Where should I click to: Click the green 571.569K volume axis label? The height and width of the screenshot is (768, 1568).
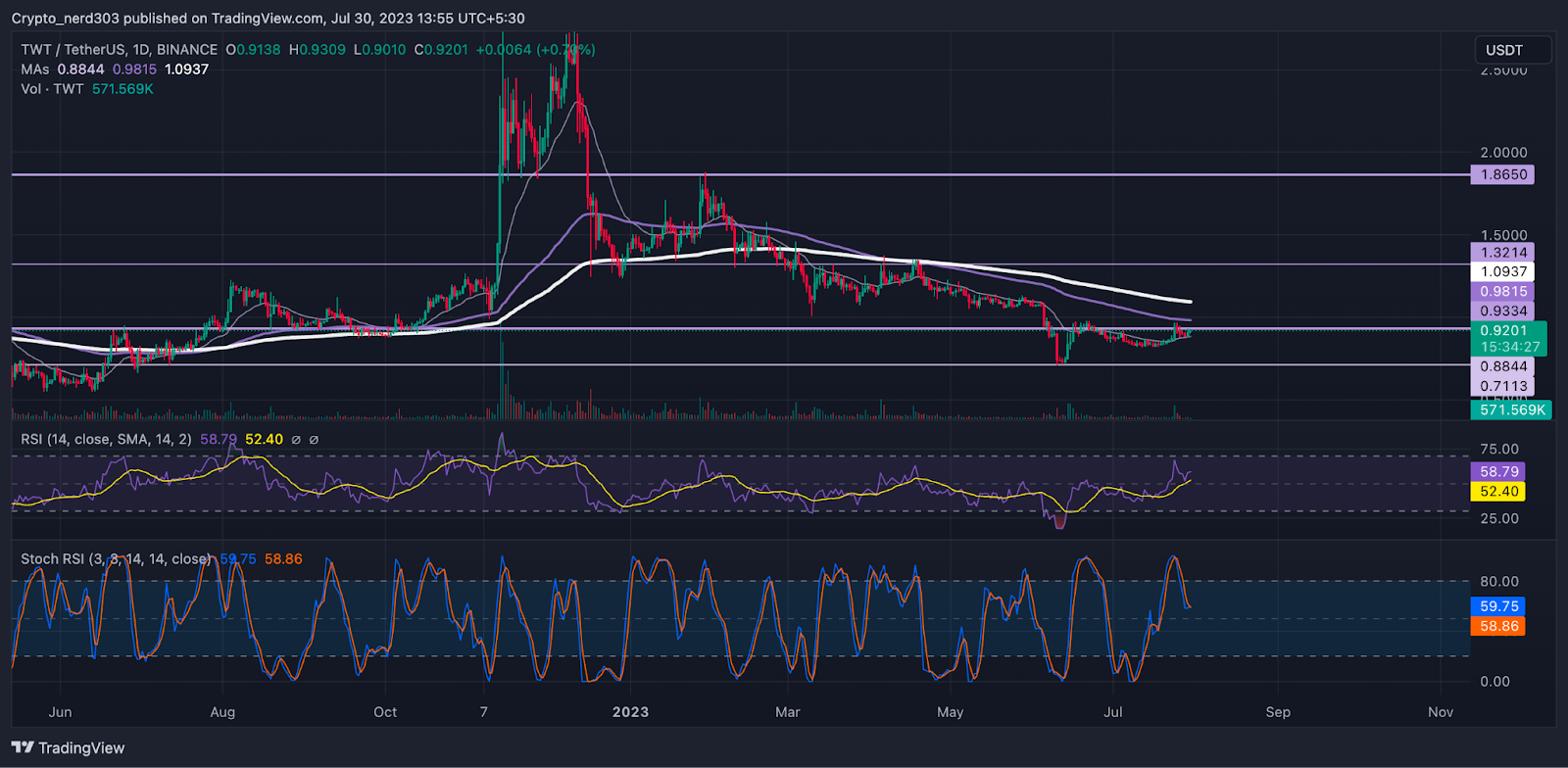pyautogui.click(x=1511, y=409)
